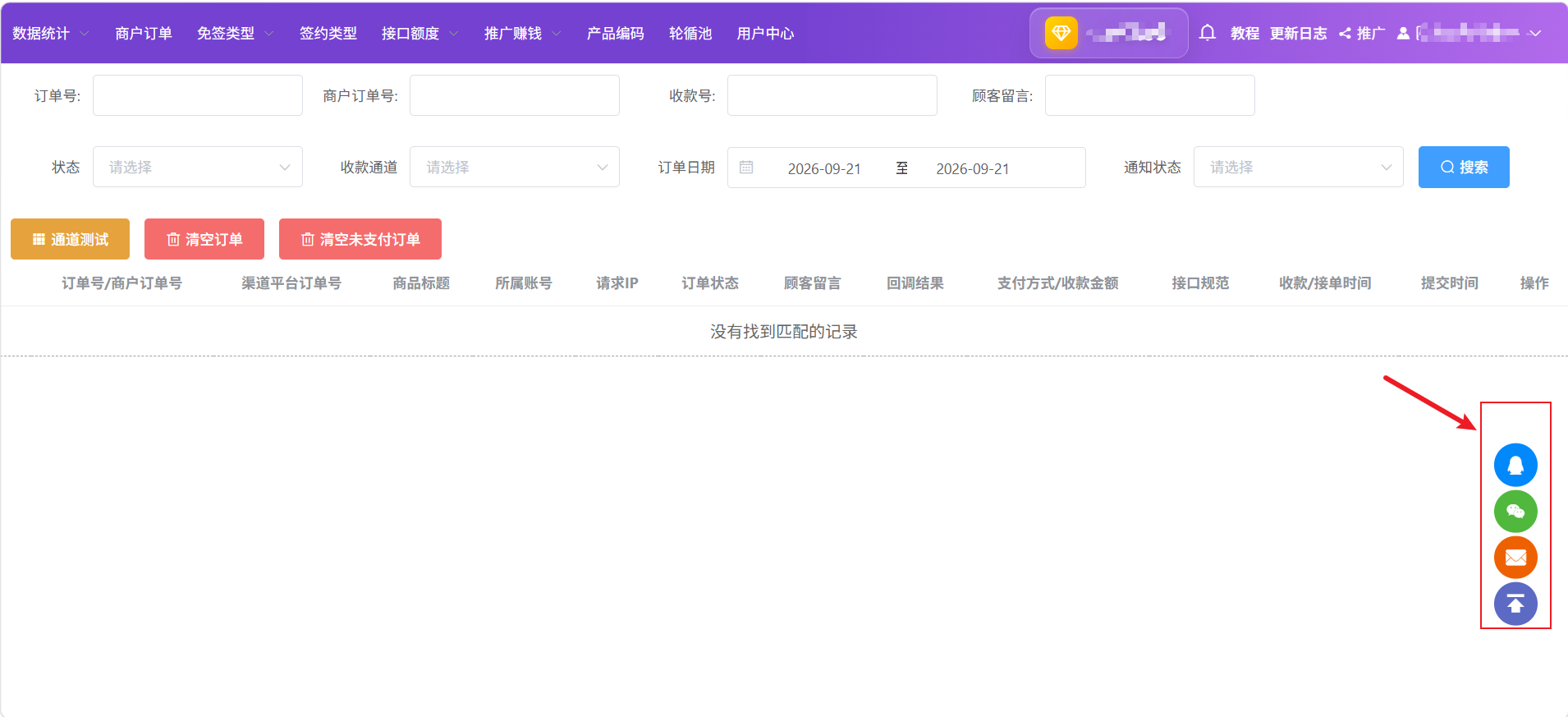Click the 商户订单号 input field
Screen dimensions: 1568x717
(x=515, y=95)
